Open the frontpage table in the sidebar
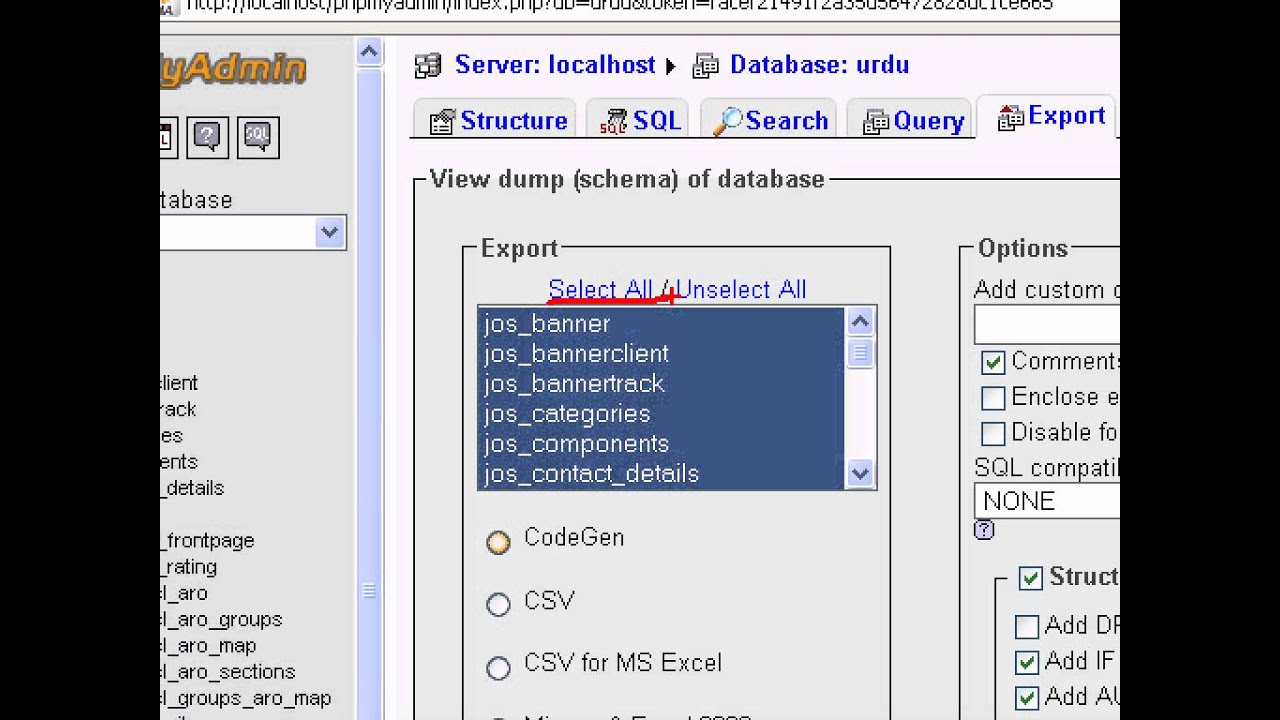This screenshot has width=1280, height=720. 208,541
